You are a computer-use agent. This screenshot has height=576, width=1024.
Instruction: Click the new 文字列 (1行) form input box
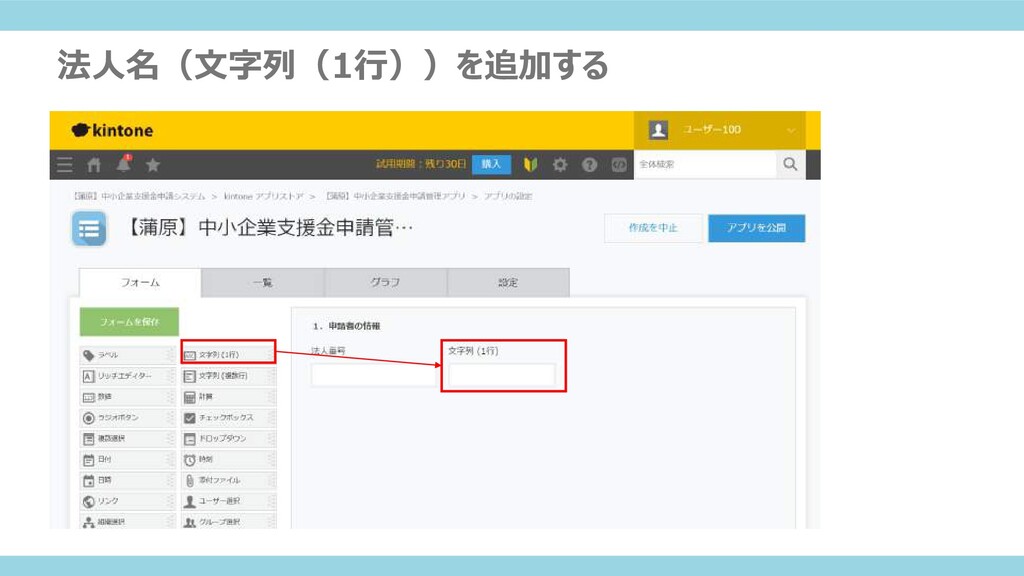(502, 376)
